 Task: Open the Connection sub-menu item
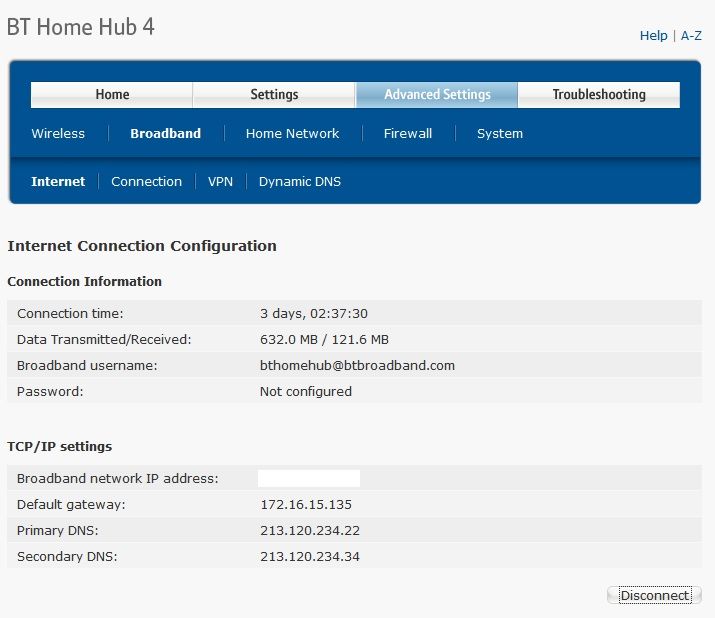pyautogui.click(x=146, y=182)
